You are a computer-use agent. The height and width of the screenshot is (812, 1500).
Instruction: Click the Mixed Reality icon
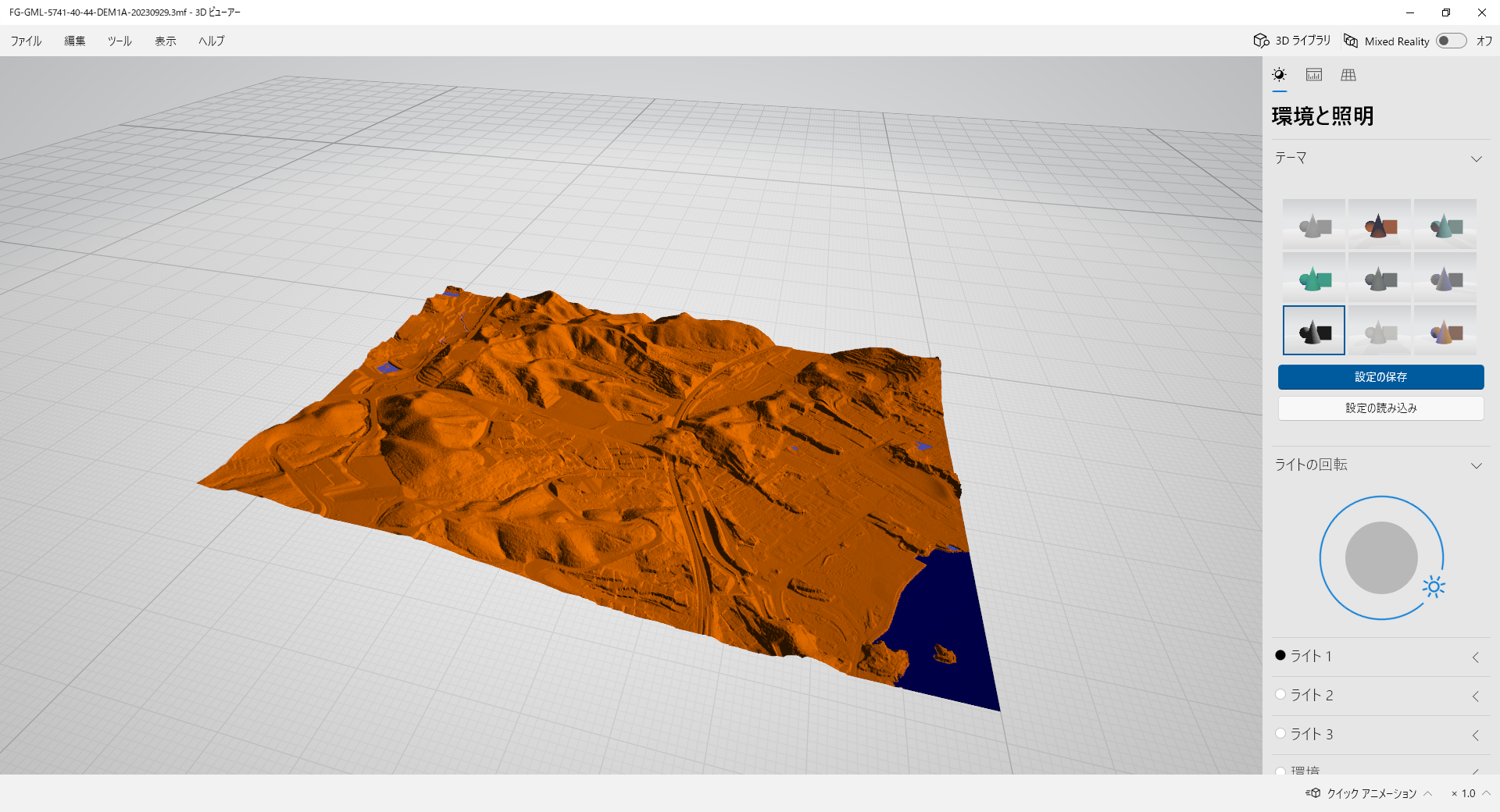pyautogui.click(x=1351, y=41)
